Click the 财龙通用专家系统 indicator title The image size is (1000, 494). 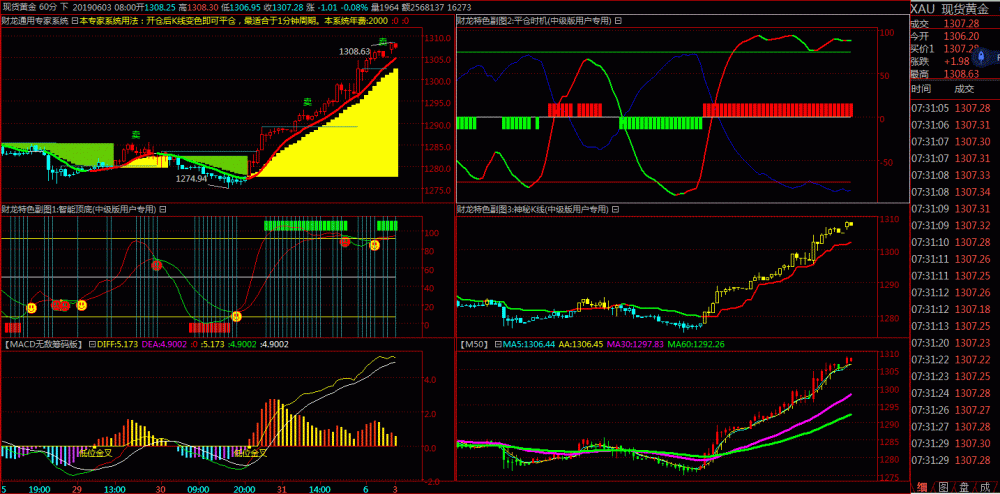pos(34,21)
